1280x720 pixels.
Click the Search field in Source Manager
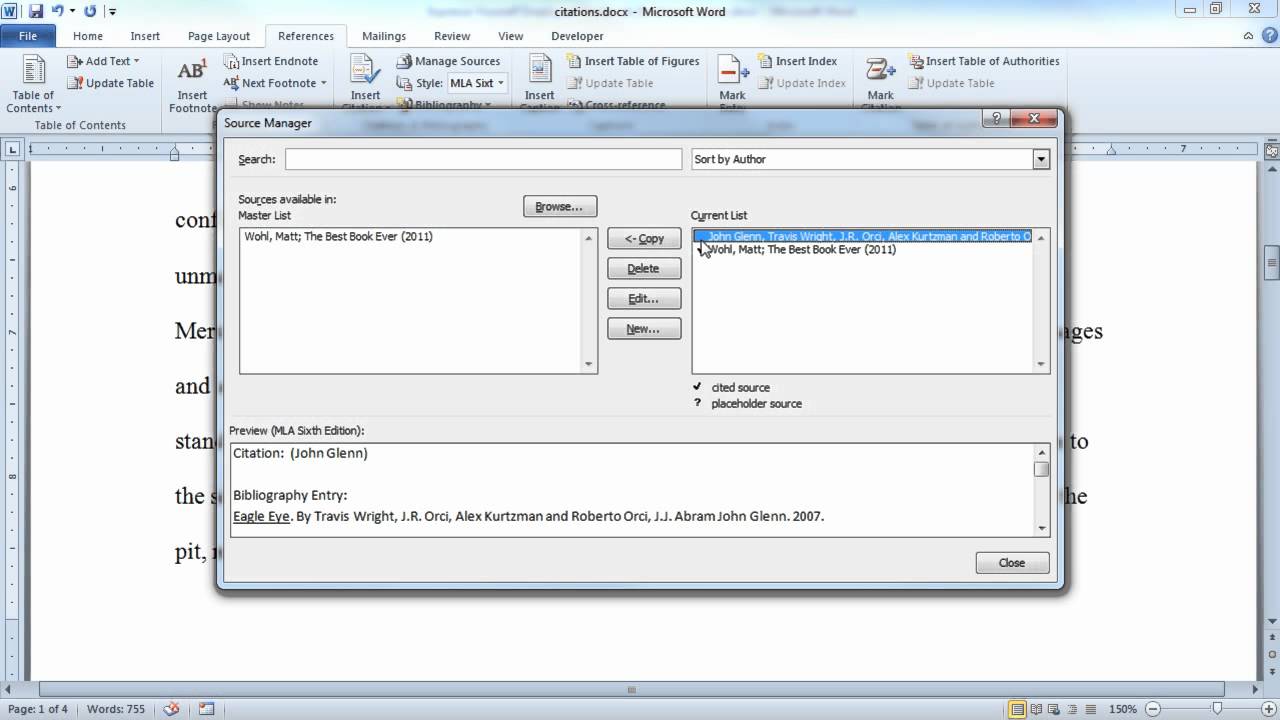(x=483, y=159)
